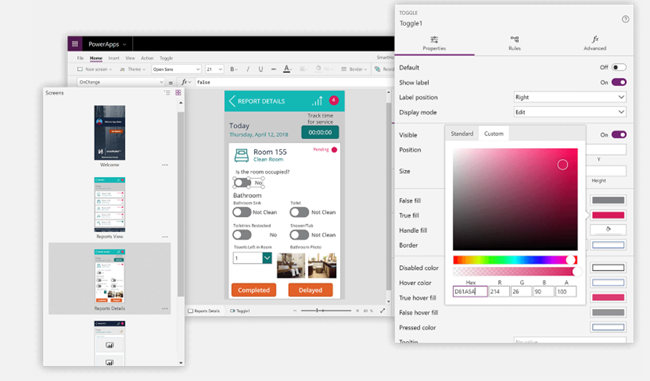Open the Label position dropdown
The width and height of the screenshot is (650, 381).
570,97
